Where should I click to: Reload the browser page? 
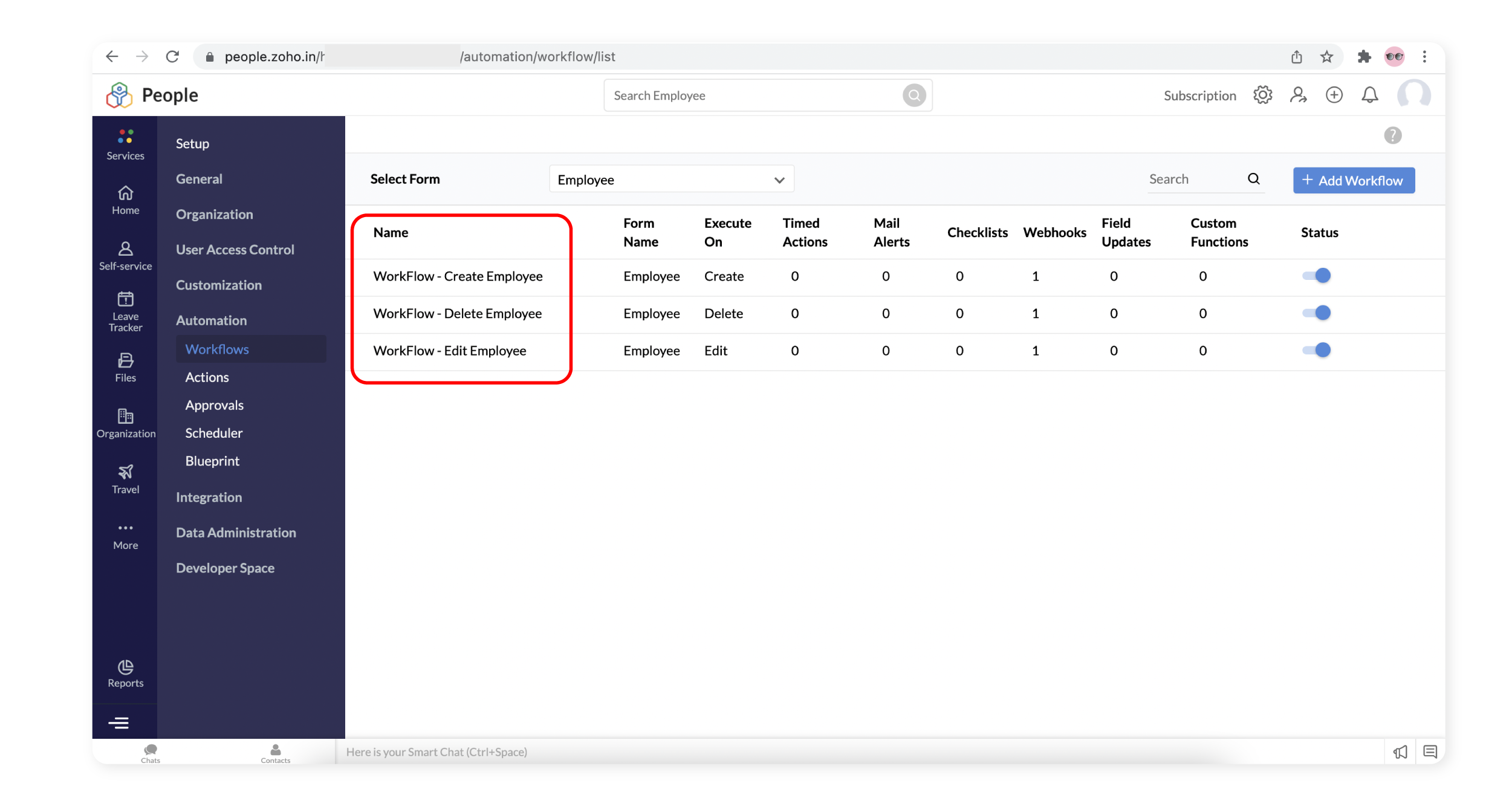tap(172, 56)
